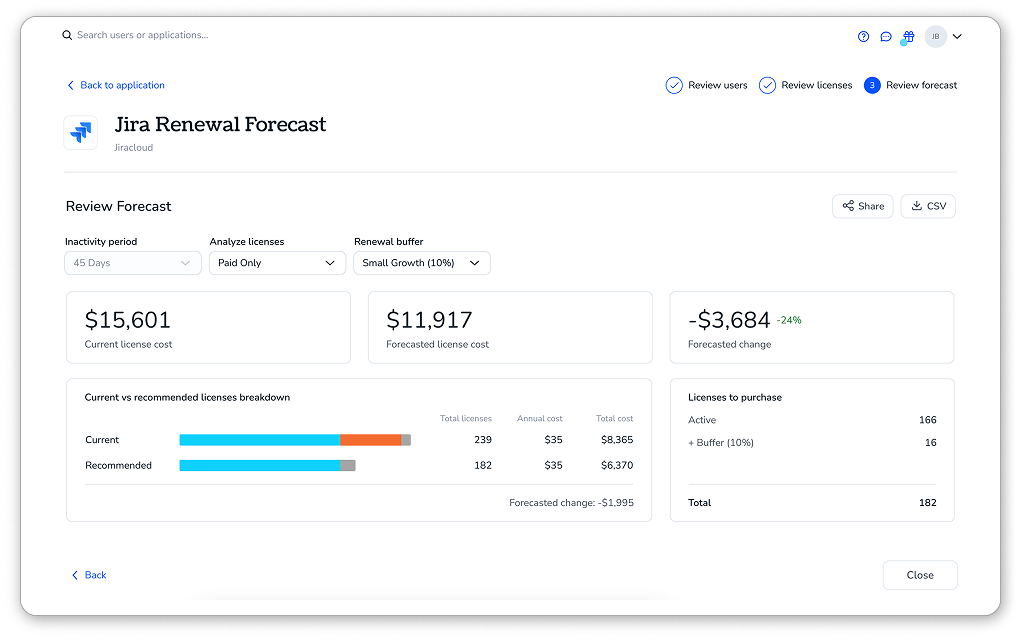This screenshot has width=1021, height=640.
Task: Click the gift box icon
Action: (908, 37)
